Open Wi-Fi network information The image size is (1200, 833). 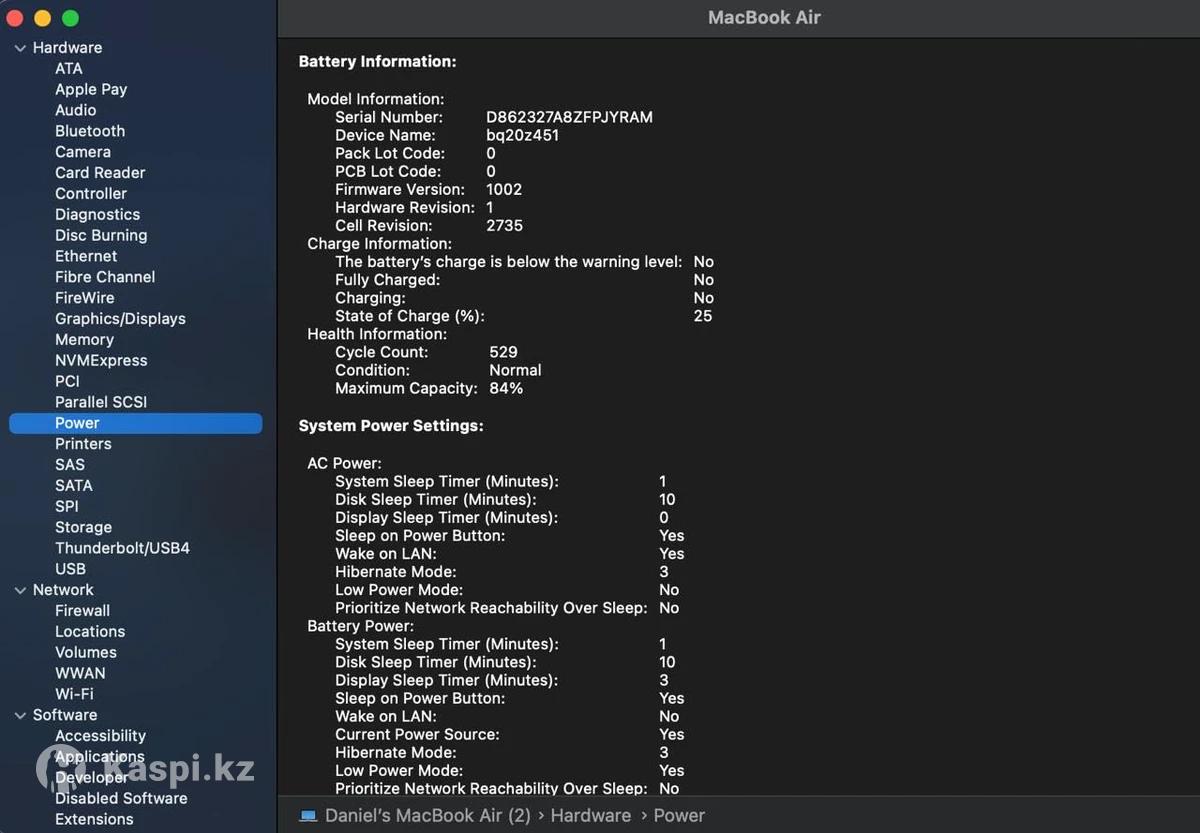point(74,694)
